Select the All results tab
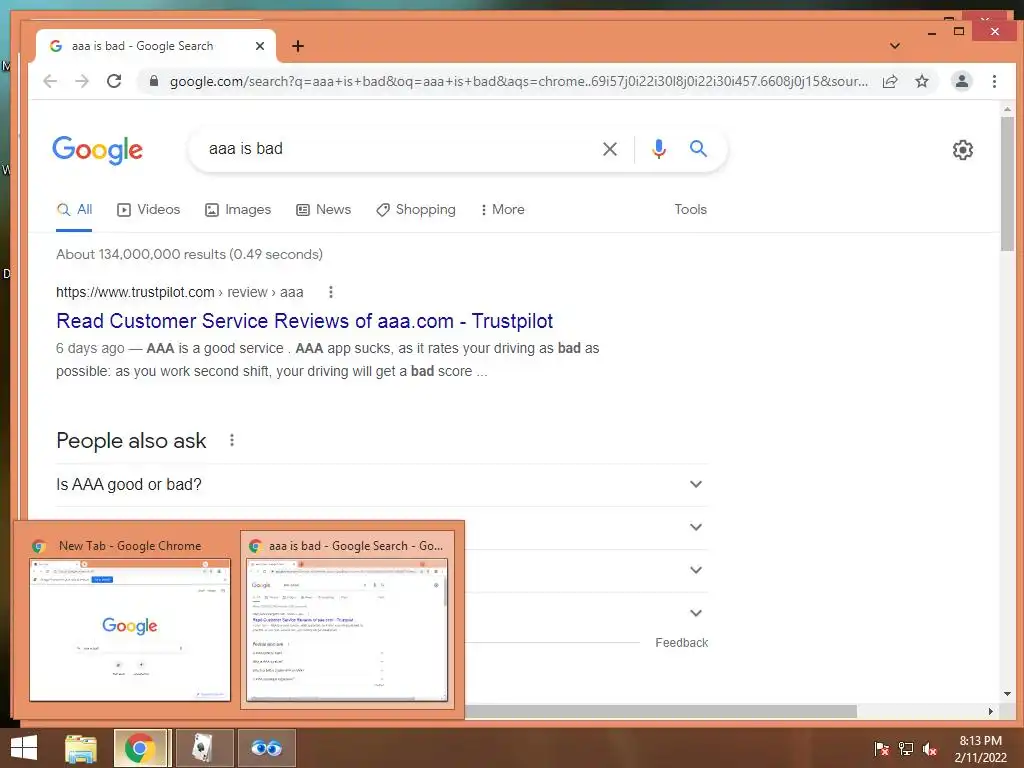The width and height of the screenshot is (1024, 768). (74, 210)
